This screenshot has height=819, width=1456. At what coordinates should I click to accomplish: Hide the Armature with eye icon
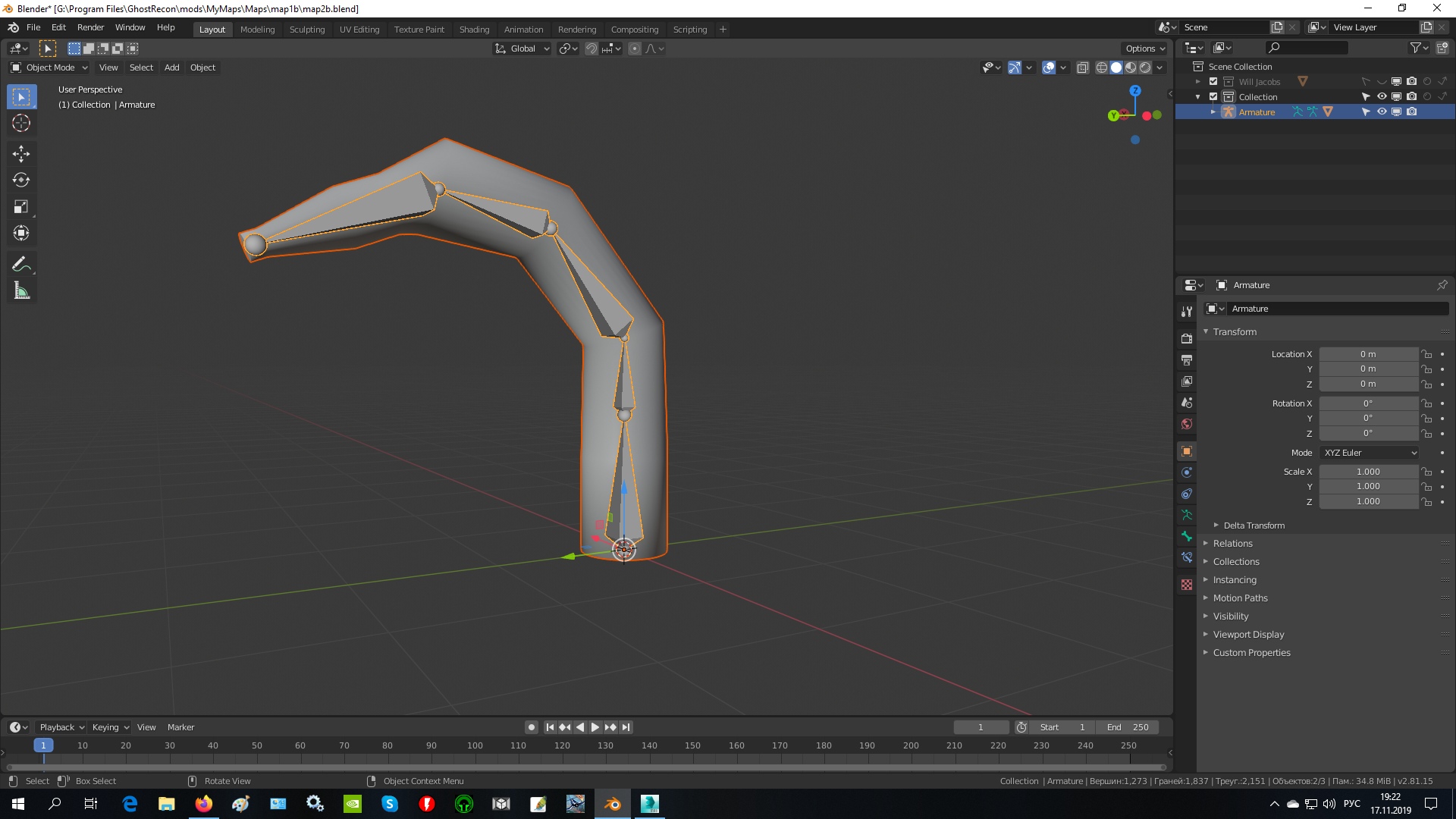click(1382, 111)
